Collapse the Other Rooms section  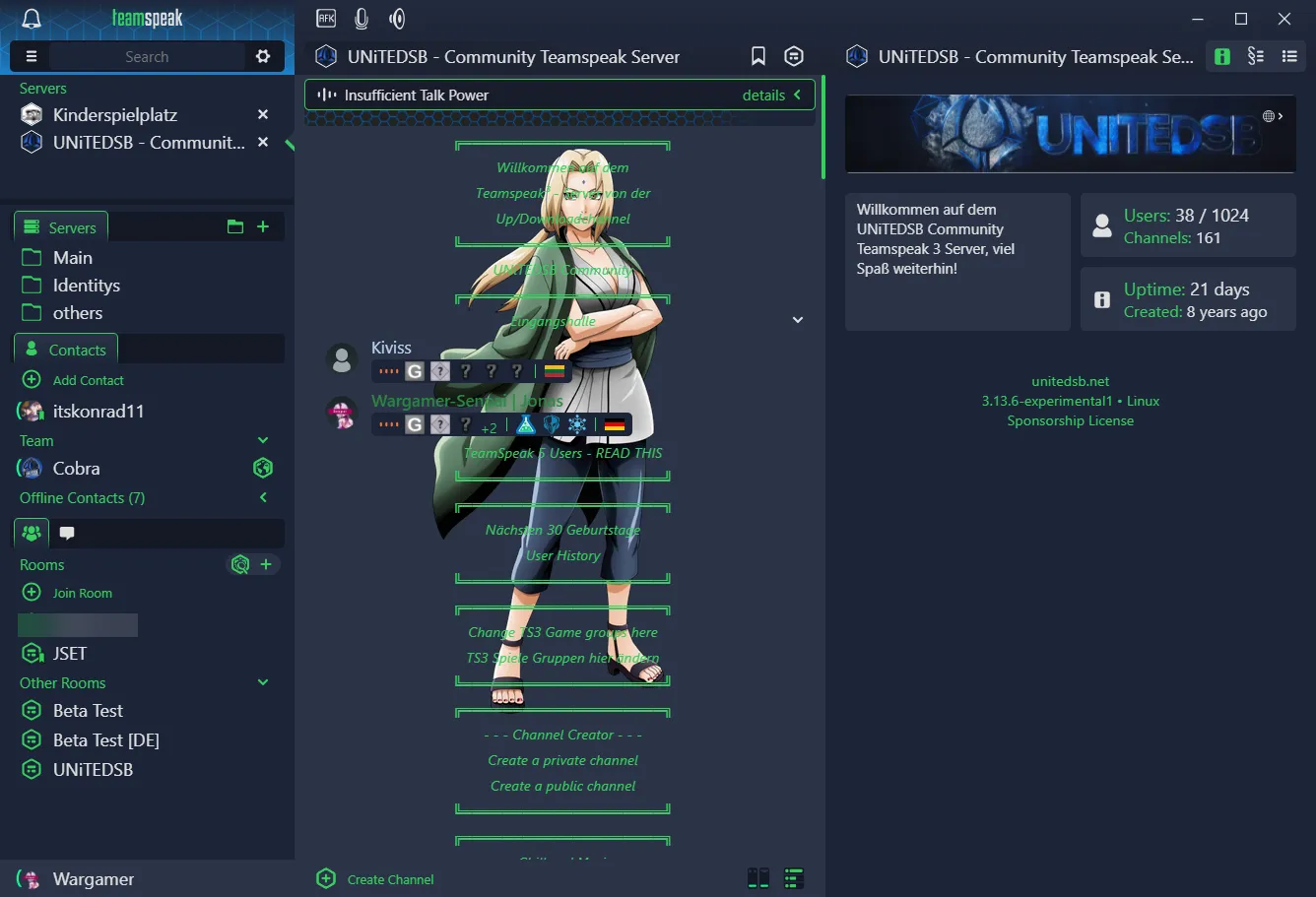click(263, 682)
